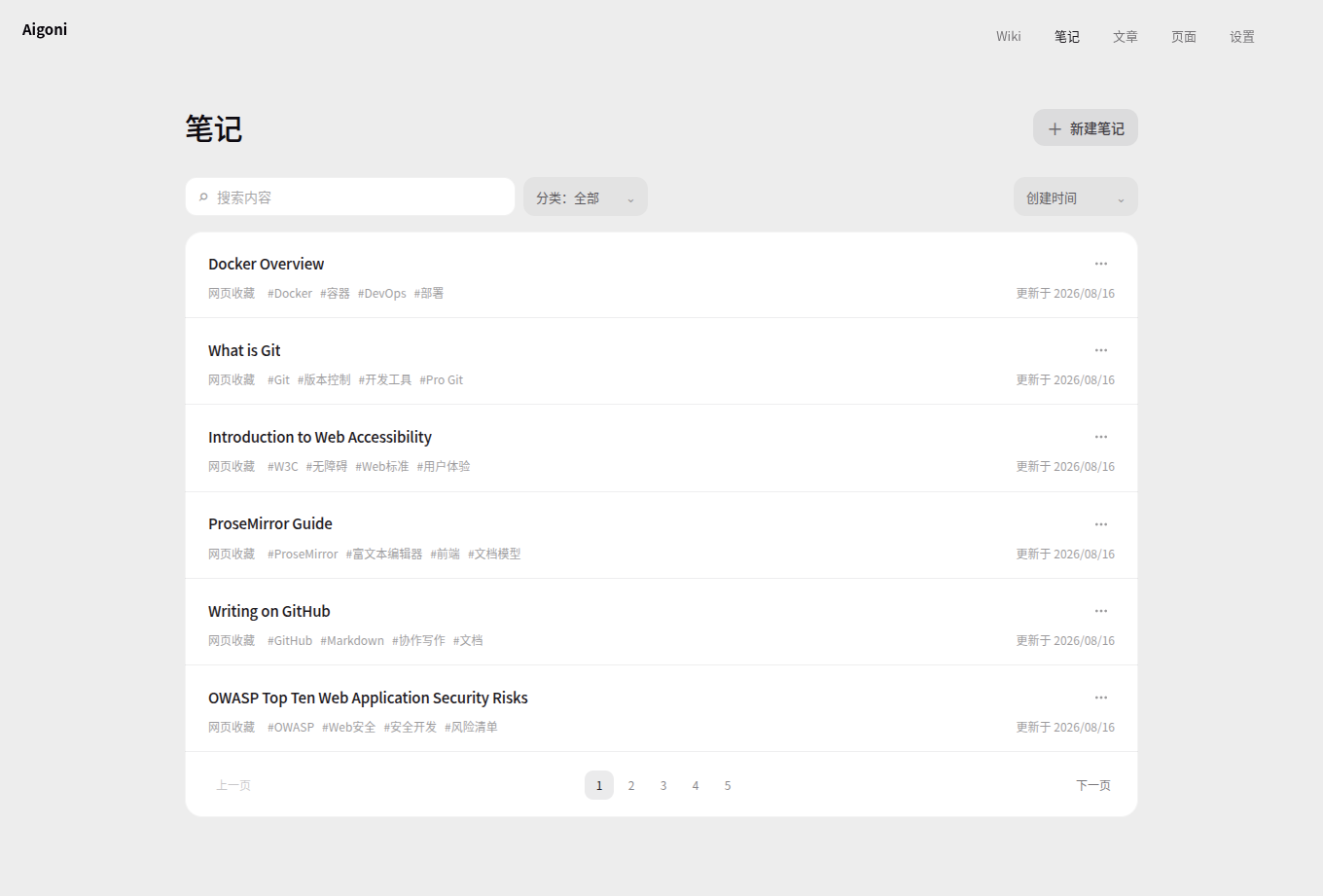Click the #无障碍 tag

tap(327, 466)
